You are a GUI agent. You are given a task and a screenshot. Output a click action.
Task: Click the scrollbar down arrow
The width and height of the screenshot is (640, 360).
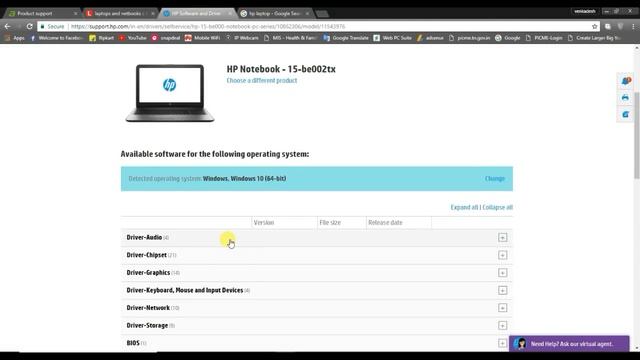[x=637, y=348]
